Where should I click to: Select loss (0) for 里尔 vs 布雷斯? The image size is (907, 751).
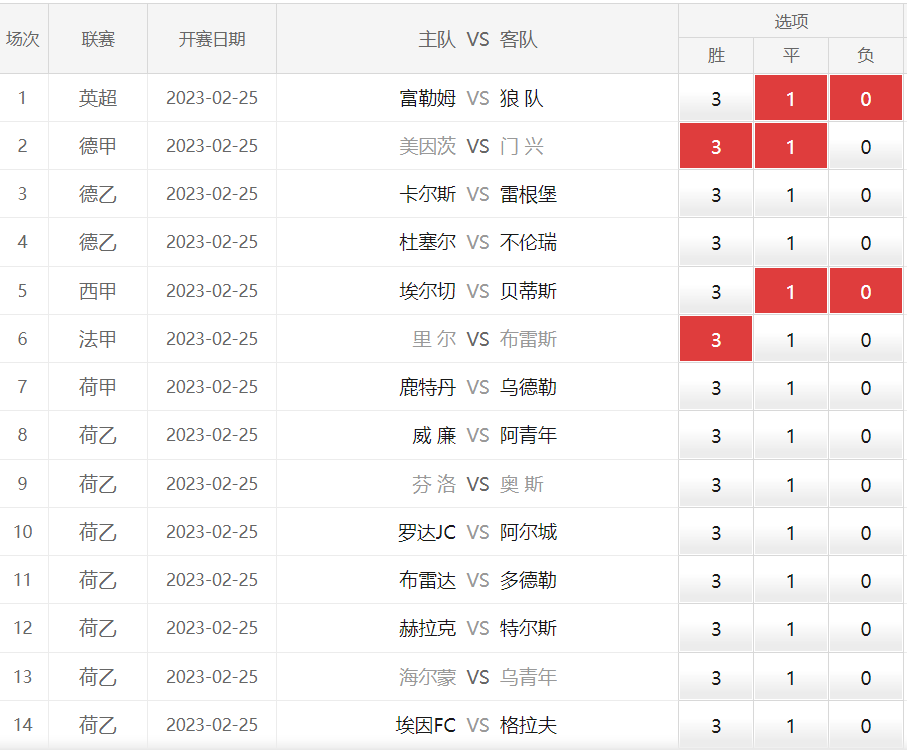[x=866, y=339]
